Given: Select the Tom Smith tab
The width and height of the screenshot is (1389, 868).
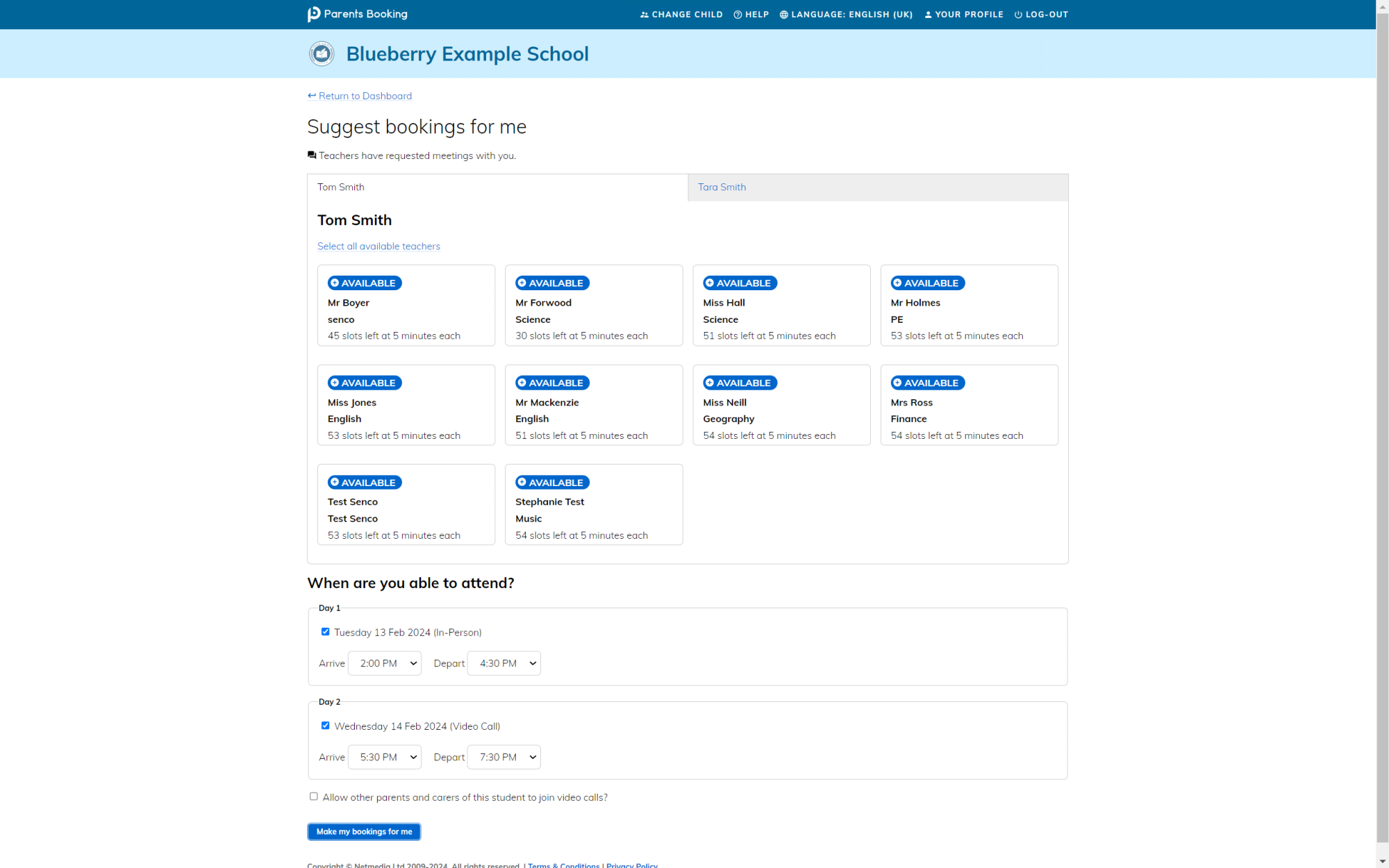Looking at the screenshot, I should click(x=340, y=187).
